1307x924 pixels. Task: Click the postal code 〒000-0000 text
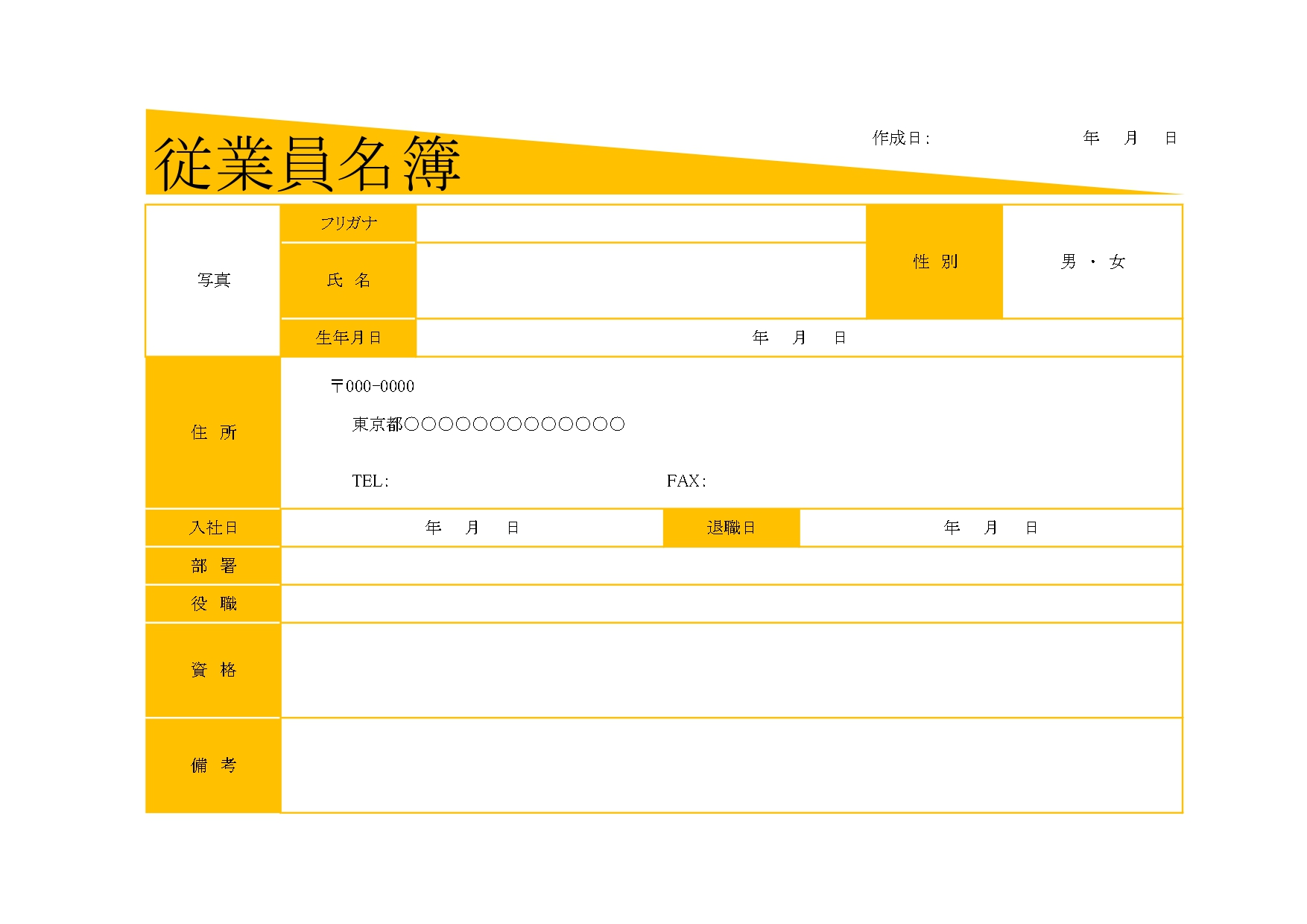[373, 386]
